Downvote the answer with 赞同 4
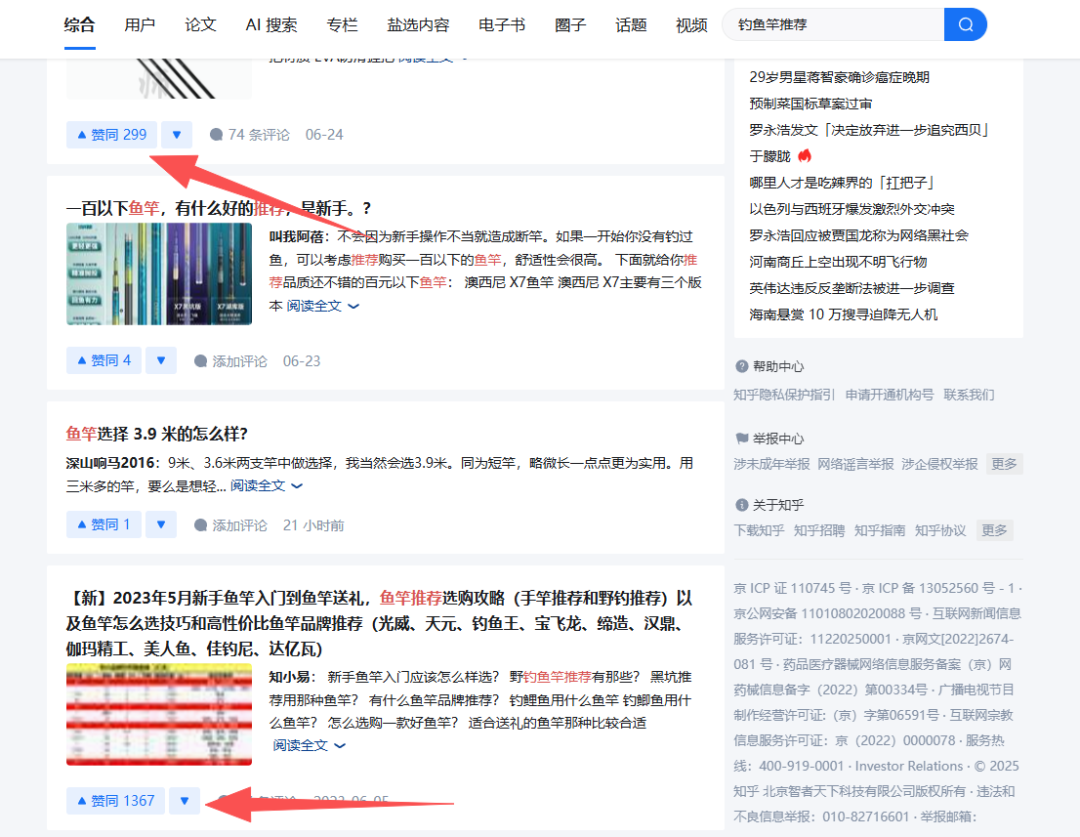The width and height of the screenshot is (1080, 837). click(161, 360)
